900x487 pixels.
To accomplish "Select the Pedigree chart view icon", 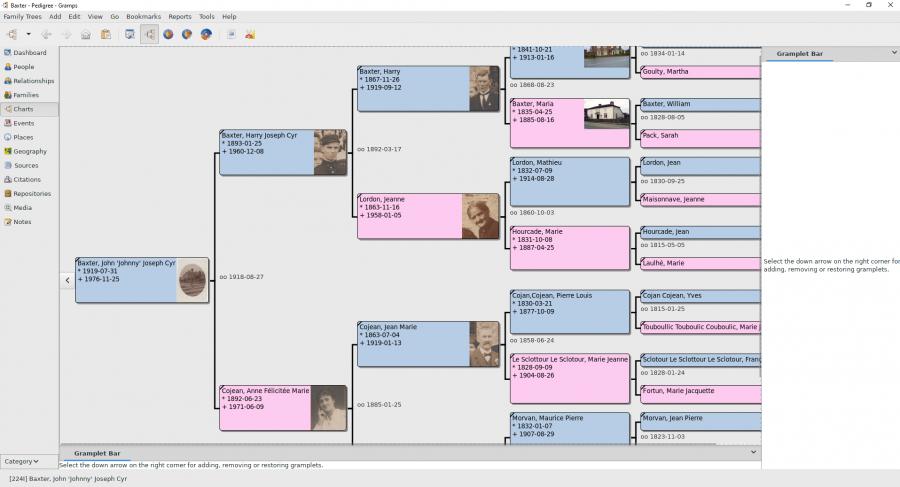I will click(x=149, y=34).
